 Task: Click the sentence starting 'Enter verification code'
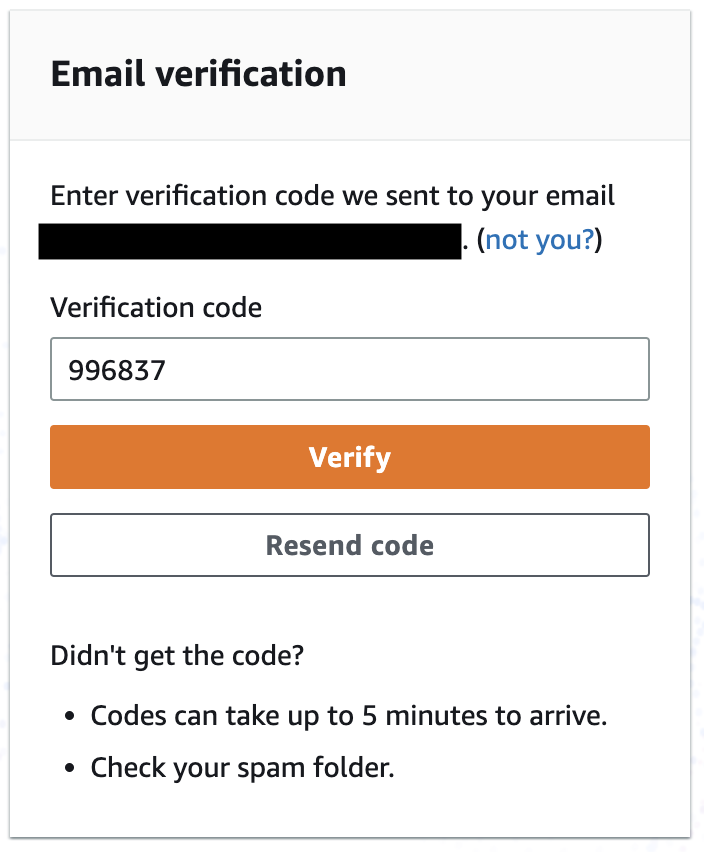[332, 195]
